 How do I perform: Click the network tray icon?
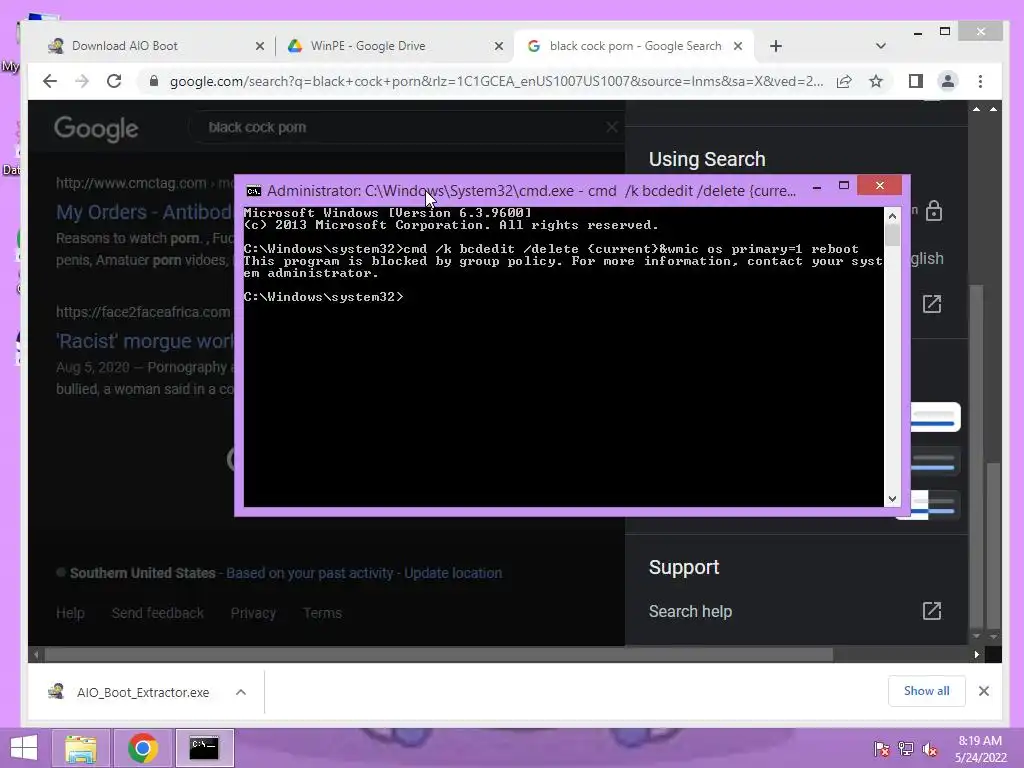click(x=906, y=749)
